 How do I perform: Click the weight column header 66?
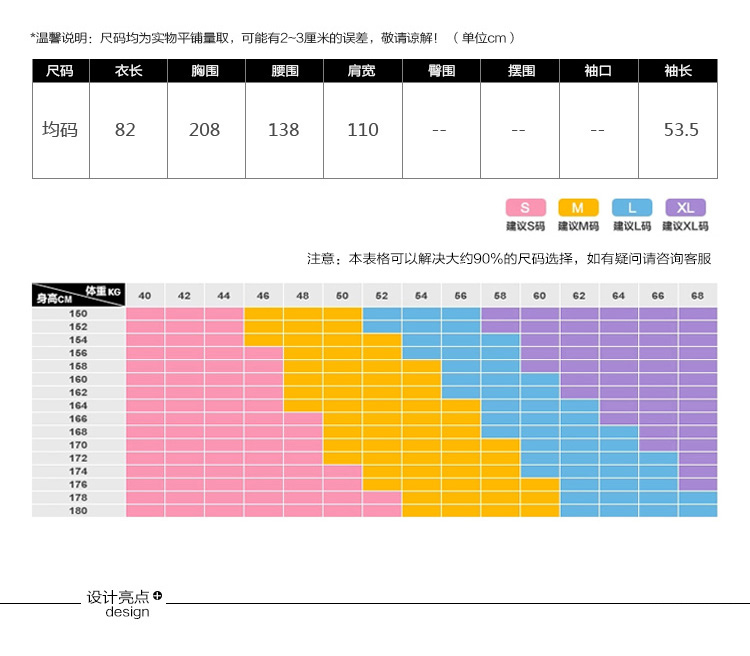pos(658,296)
